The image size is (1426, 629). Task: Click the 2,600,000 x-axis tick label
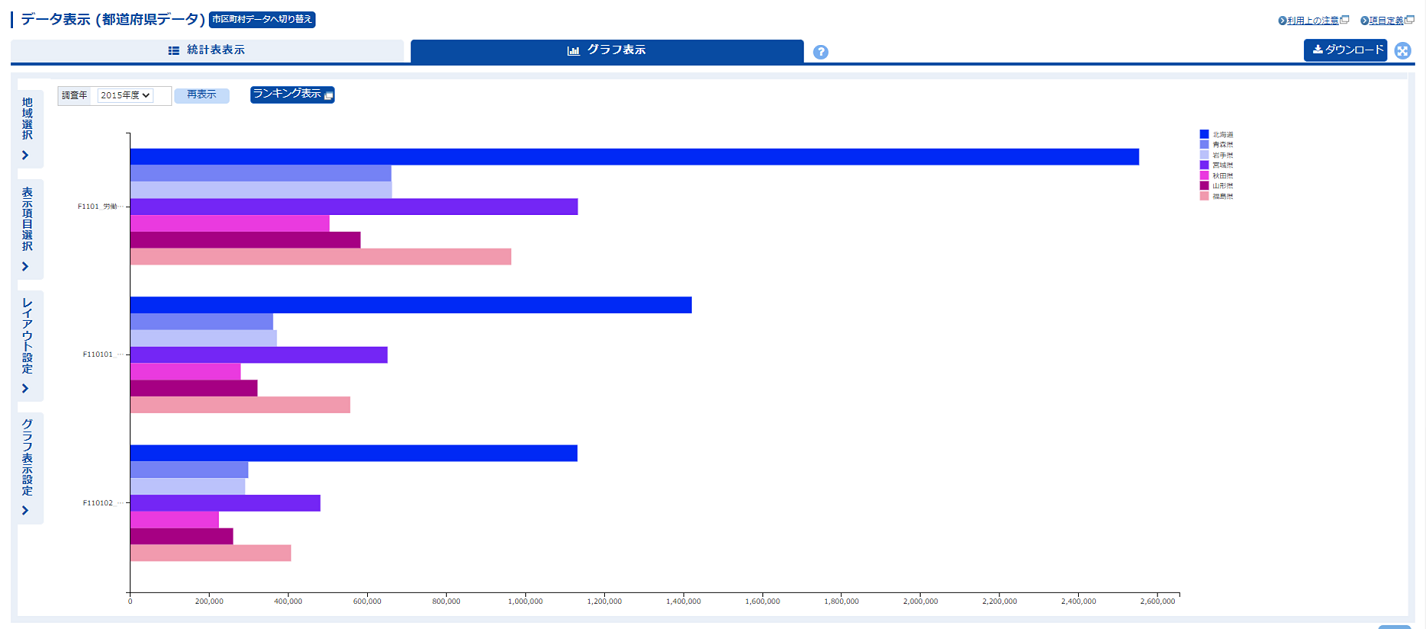click(x=1157, y=602)
